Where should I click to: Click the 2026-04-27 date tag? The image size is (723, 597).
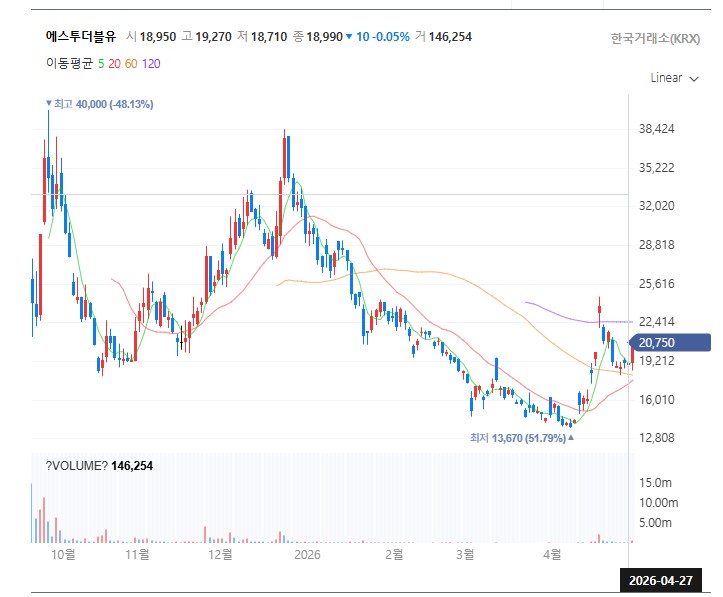click(661, 580)
